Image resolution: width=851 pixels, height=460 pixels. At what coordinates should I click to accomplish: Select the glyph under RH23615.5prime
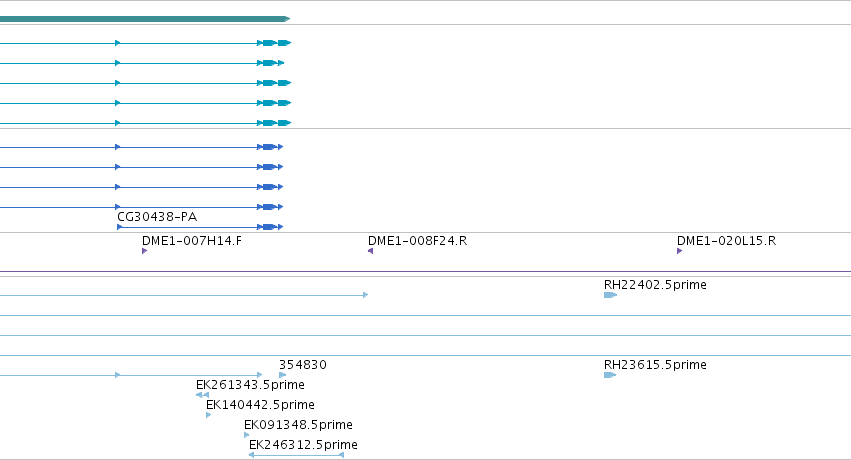click(x=610, y=375)
